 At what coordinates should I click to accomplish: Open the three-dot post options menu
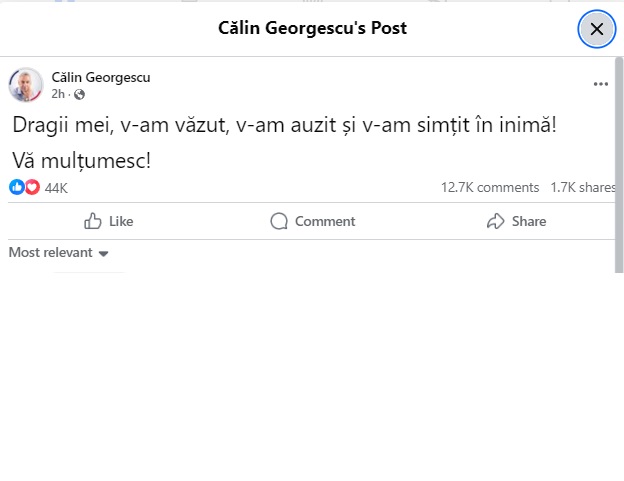tap(600, 85)
